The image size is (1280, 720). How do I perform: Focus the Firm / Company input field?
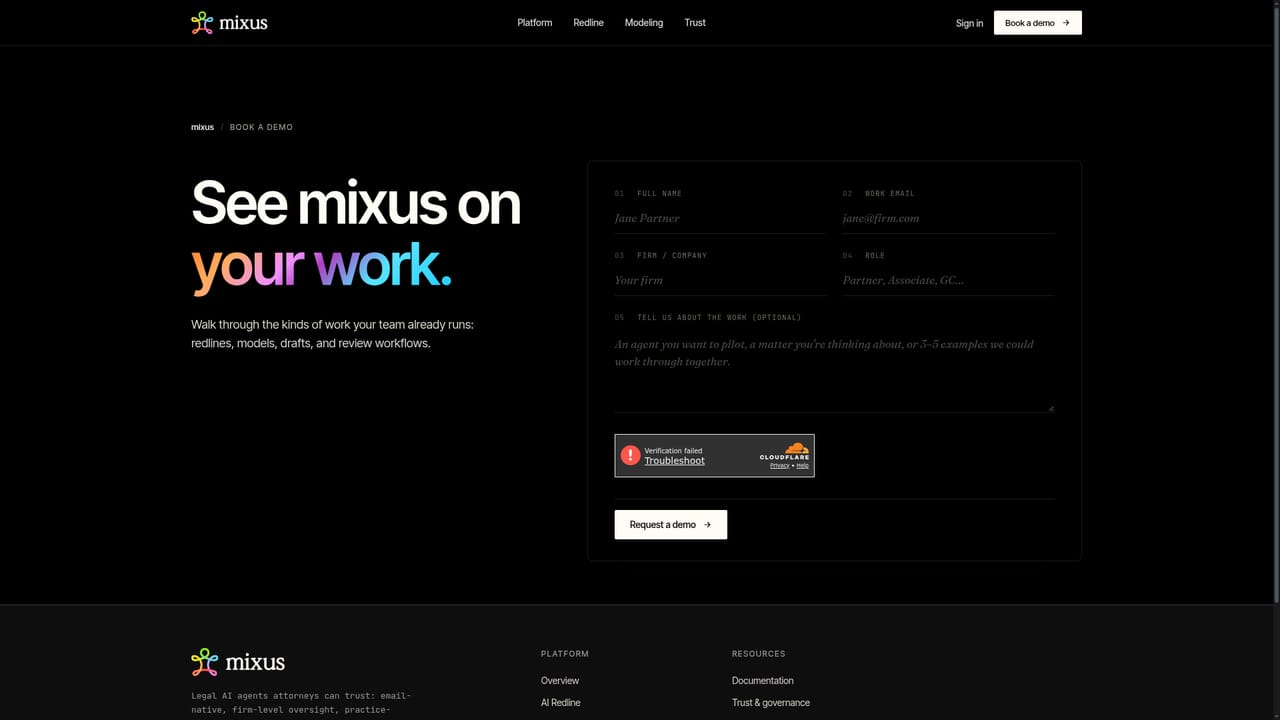pyautogui.click(x=720, y=280)
